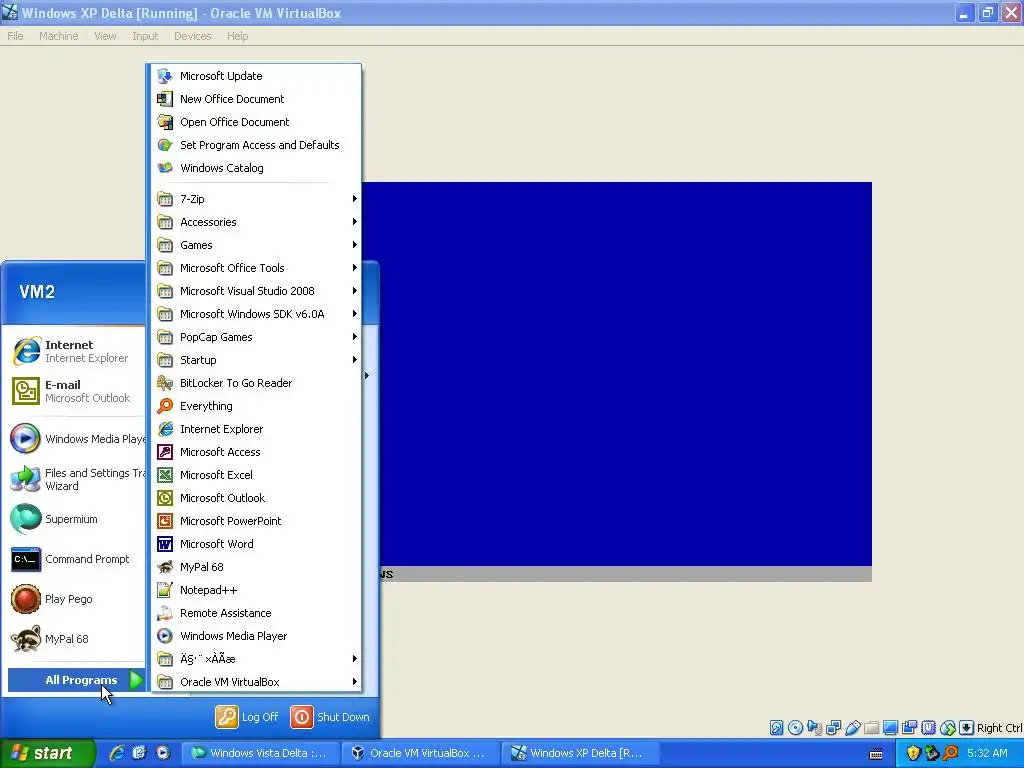Viewport: 1024px width, 768px height.
Task: Open the VirtualBox View menu
Action: (105, 36)
